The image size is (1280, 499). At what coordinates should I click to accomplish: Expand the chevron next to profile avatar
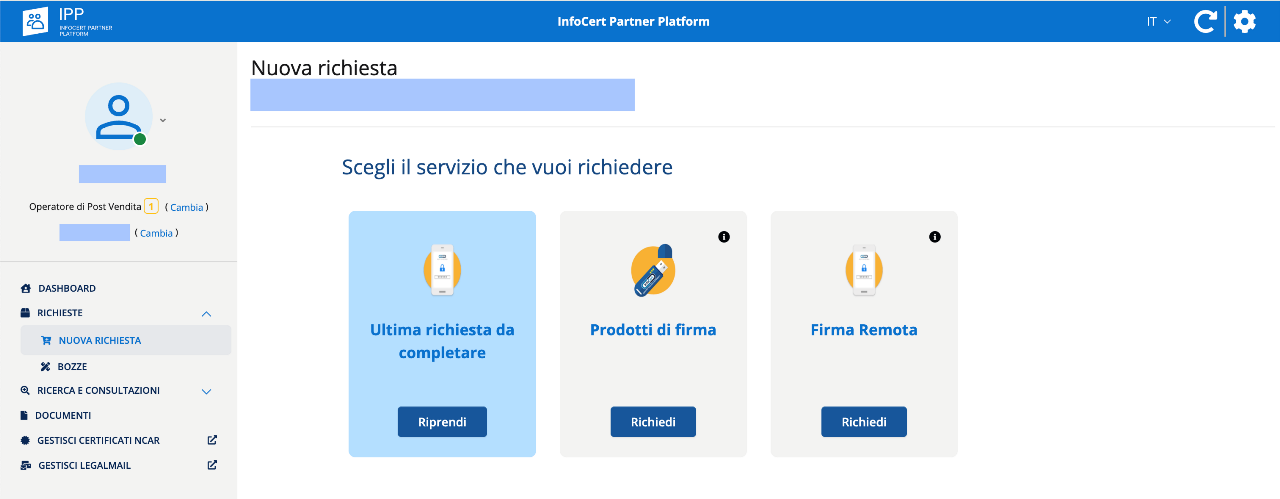[163, 120]
